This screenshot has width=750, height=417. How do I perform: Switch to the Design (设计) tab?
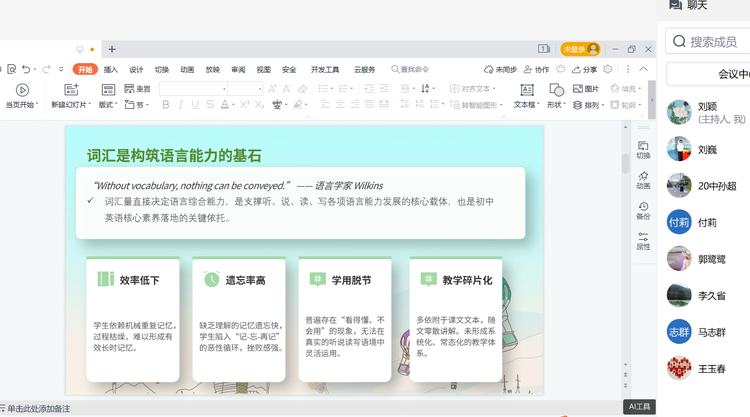coord(136,69)
